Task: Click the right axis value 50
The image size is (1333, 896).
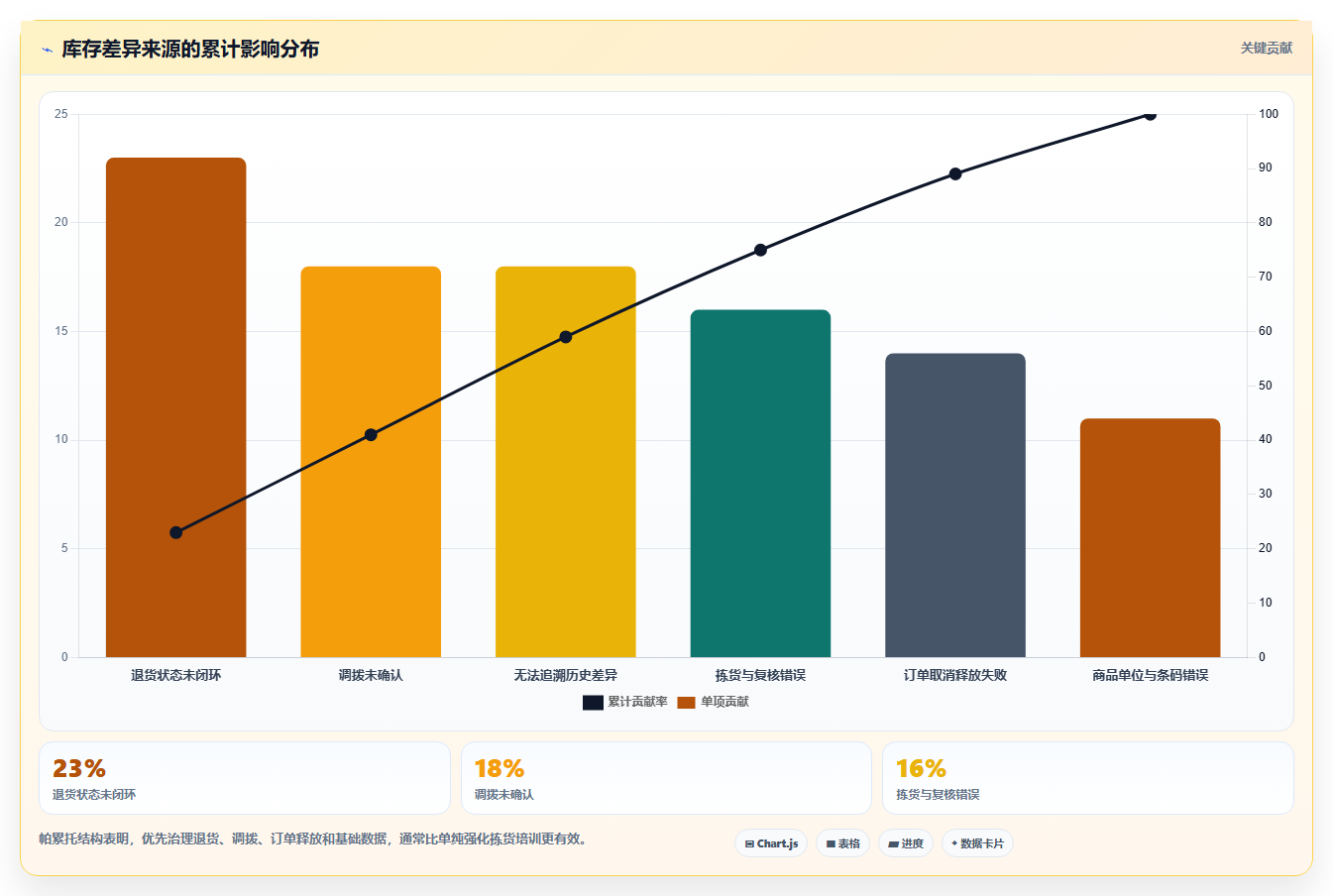Action: click(x=1266, y=386)
